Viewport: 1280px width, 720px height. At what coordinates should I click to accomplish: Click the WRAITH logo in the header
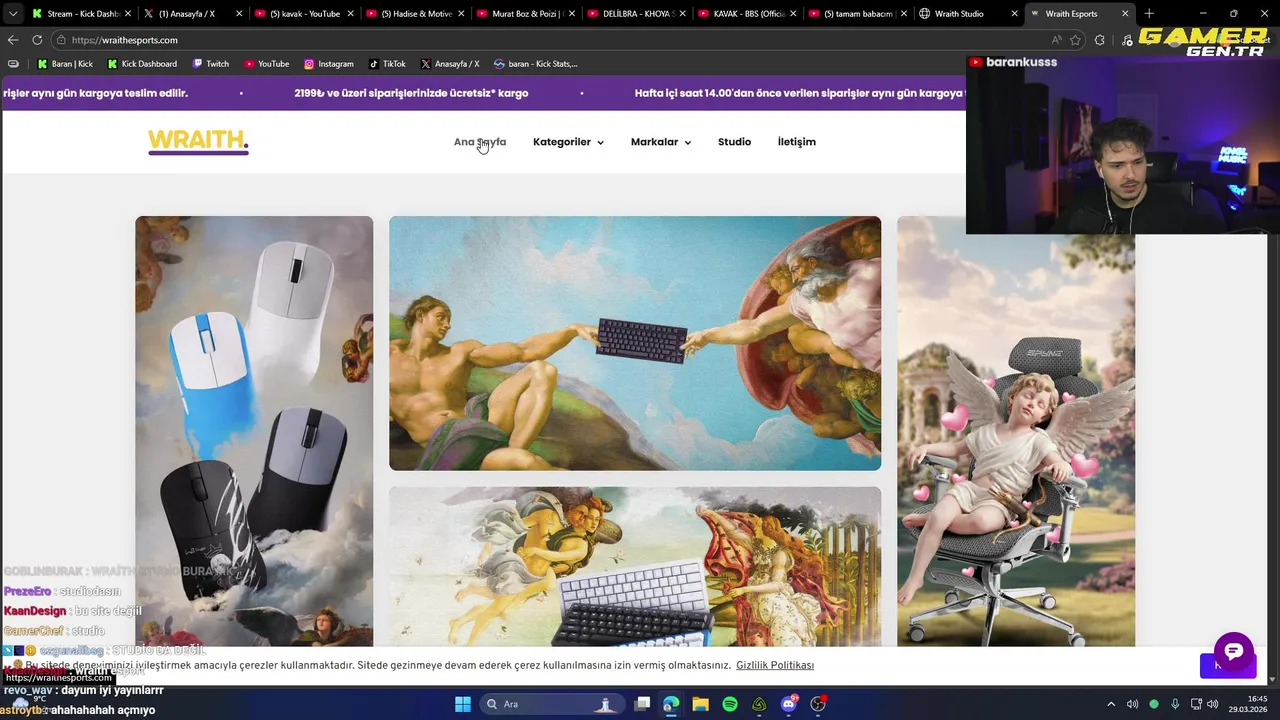click(x=198, y=142)
